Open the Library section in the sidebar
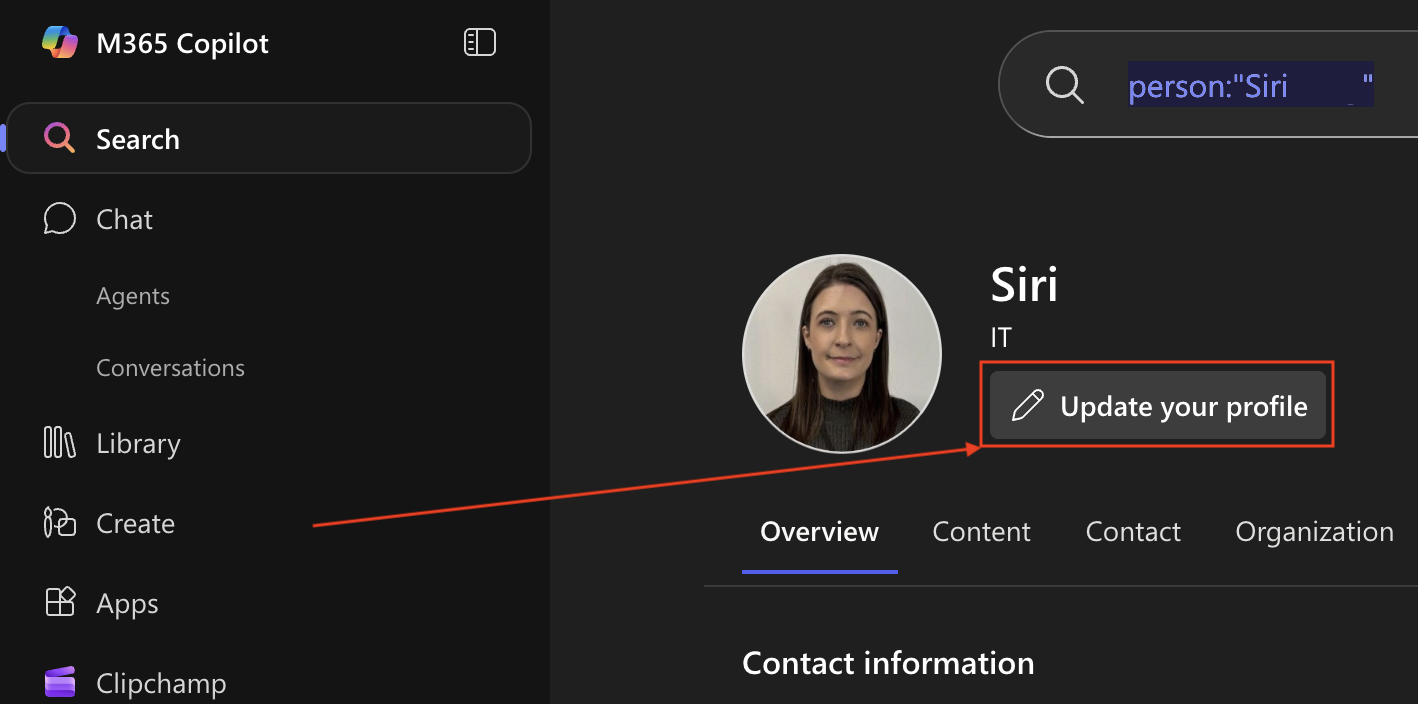This screenshot has height=704, width=1418. tap(138, 444)
